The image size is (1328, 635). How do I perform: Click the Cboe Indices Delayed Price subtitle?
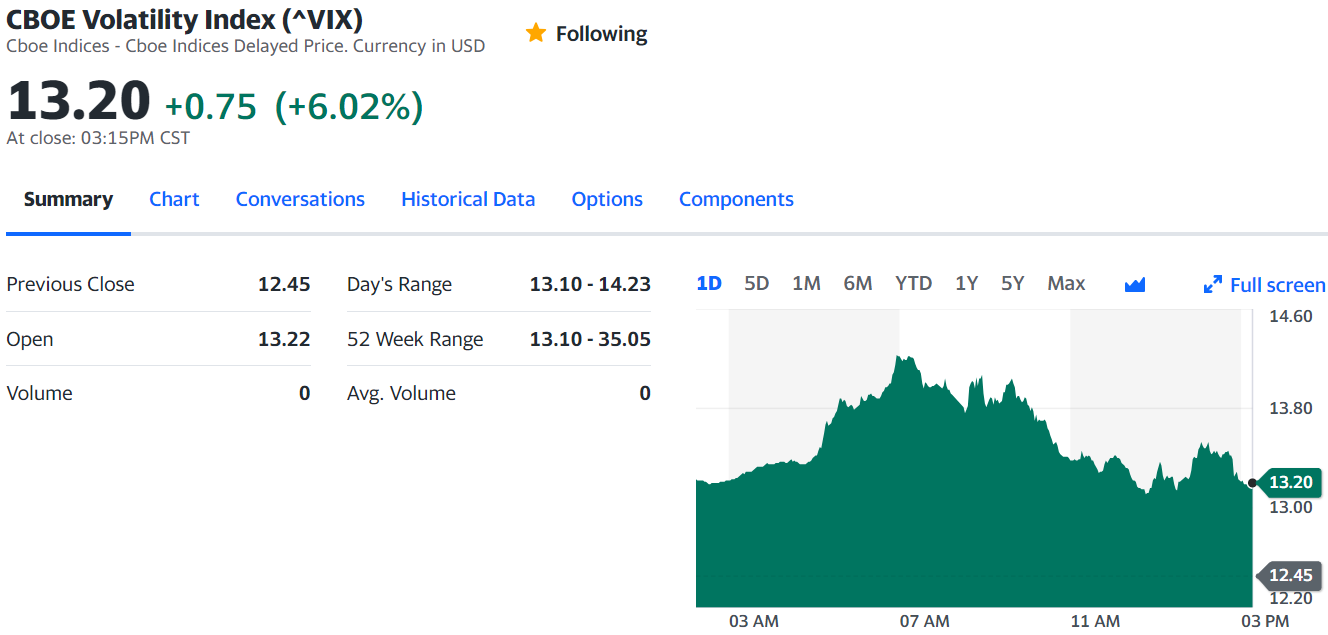point(245,46)
